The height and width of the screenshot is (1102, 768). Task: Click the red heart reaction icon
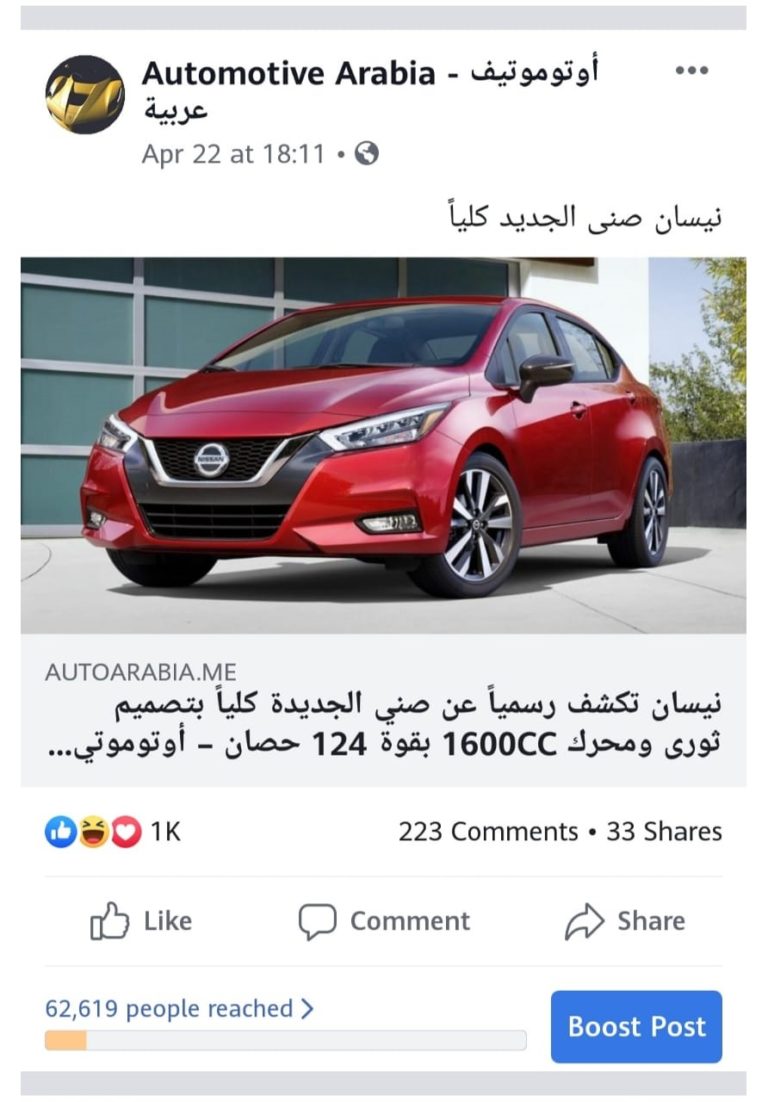pos(126,832)
